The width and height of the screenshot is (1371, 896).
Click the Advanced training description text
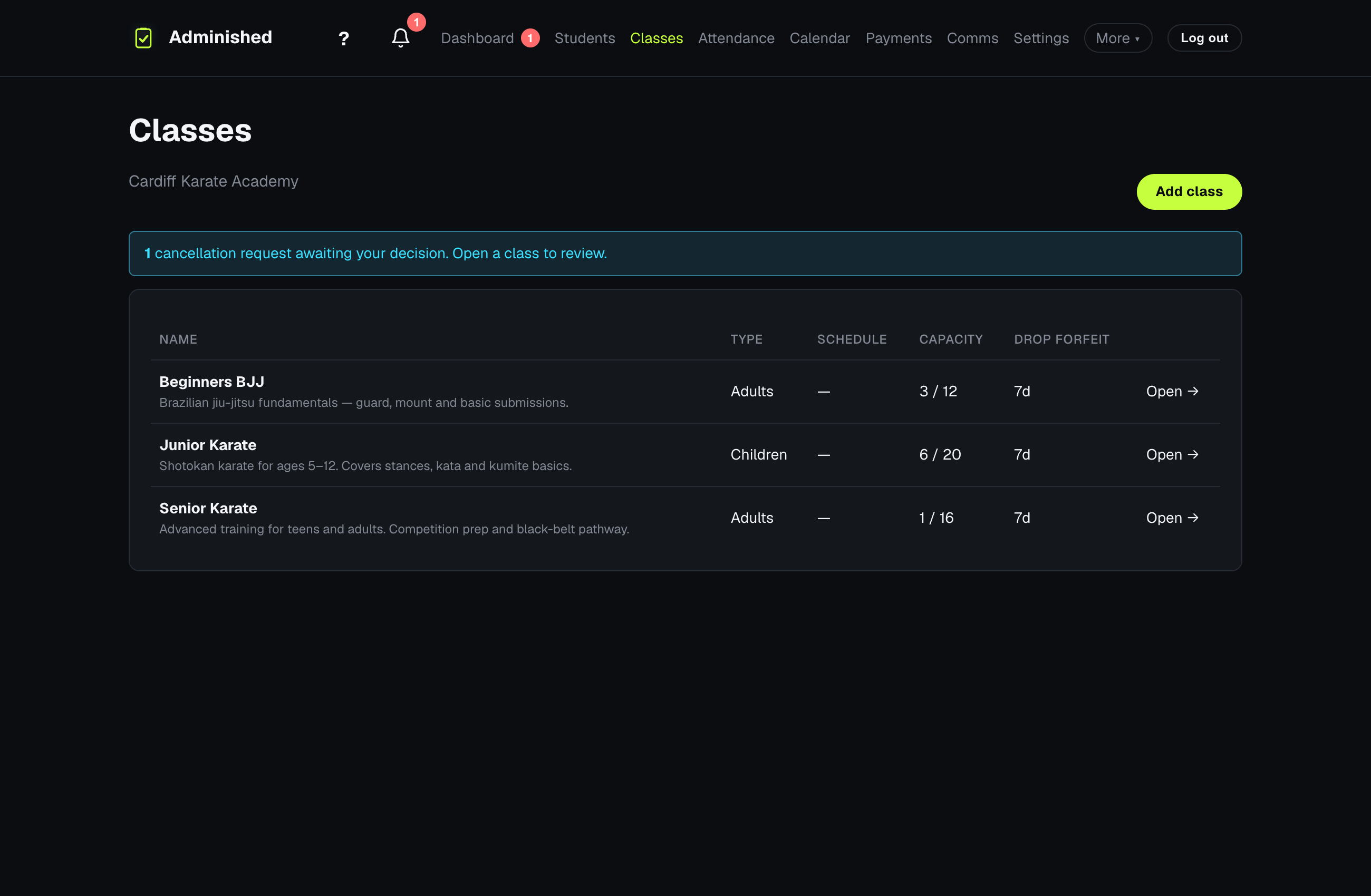pos(394,530)
